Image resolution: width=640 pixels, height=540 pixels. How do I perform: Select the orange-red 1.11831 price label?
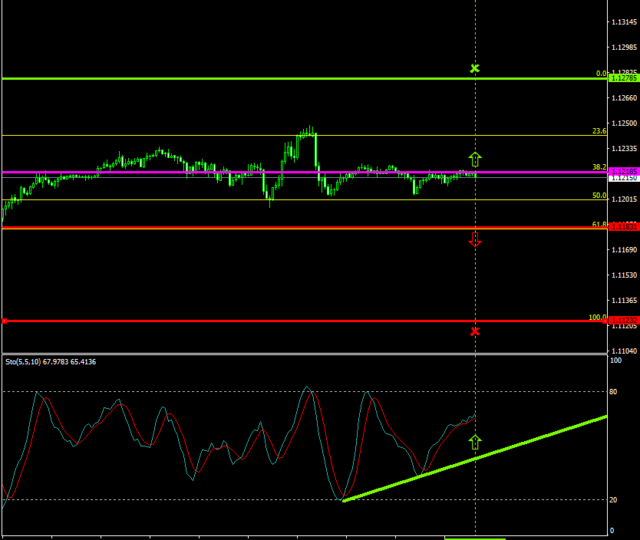(623, 228)
